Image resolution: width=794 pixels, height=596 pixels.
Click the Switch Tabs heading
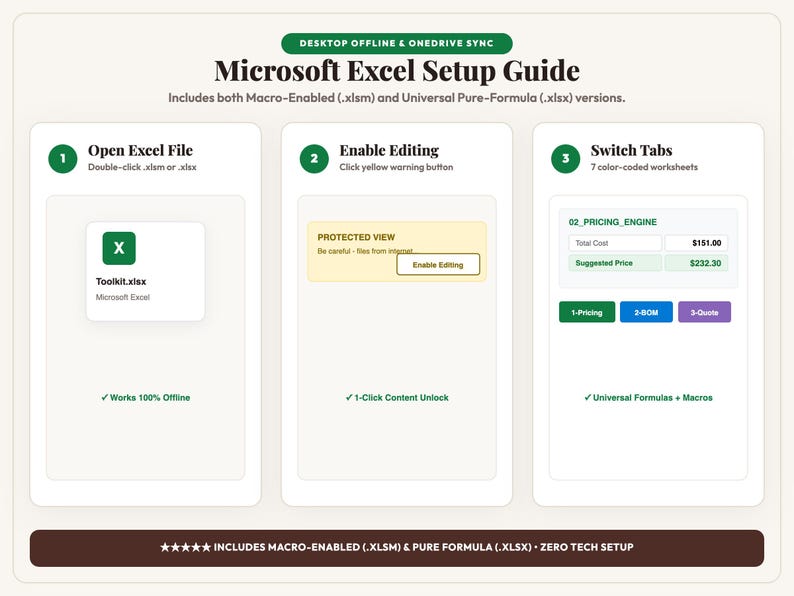[631, 150]
